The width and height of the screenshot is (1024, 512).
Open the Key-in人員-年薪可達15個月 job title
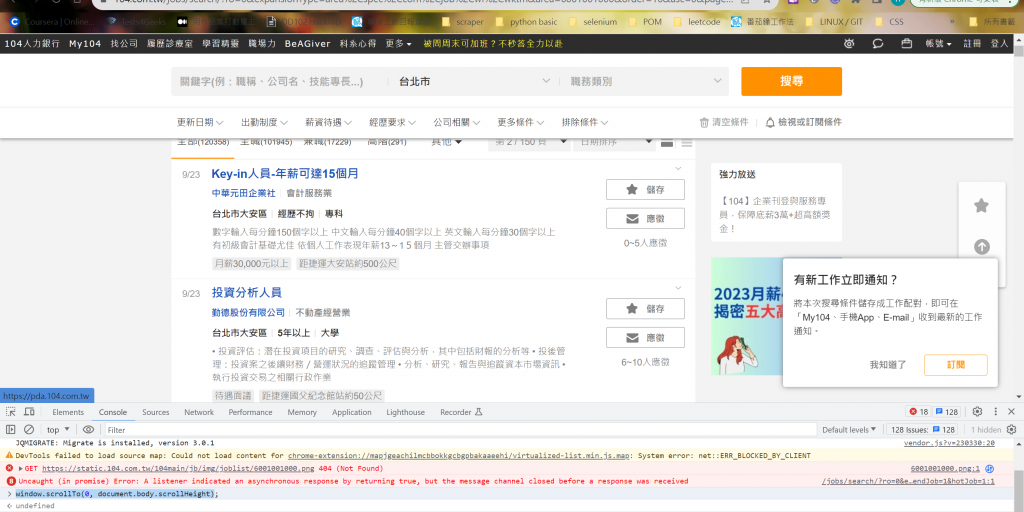[x=285, y=174]
